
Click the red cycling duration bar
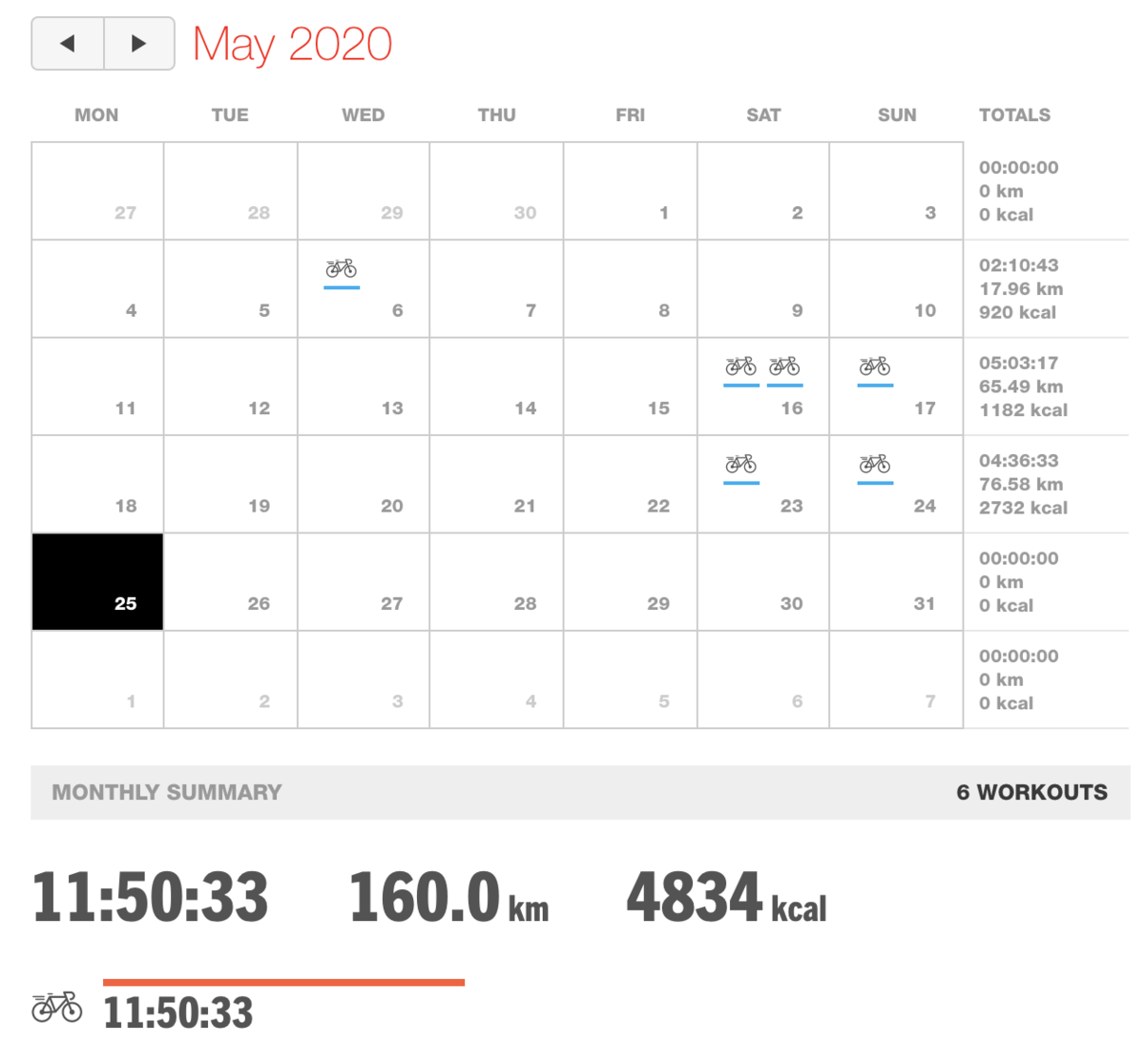pyautogui.click(x=283, y=982)
